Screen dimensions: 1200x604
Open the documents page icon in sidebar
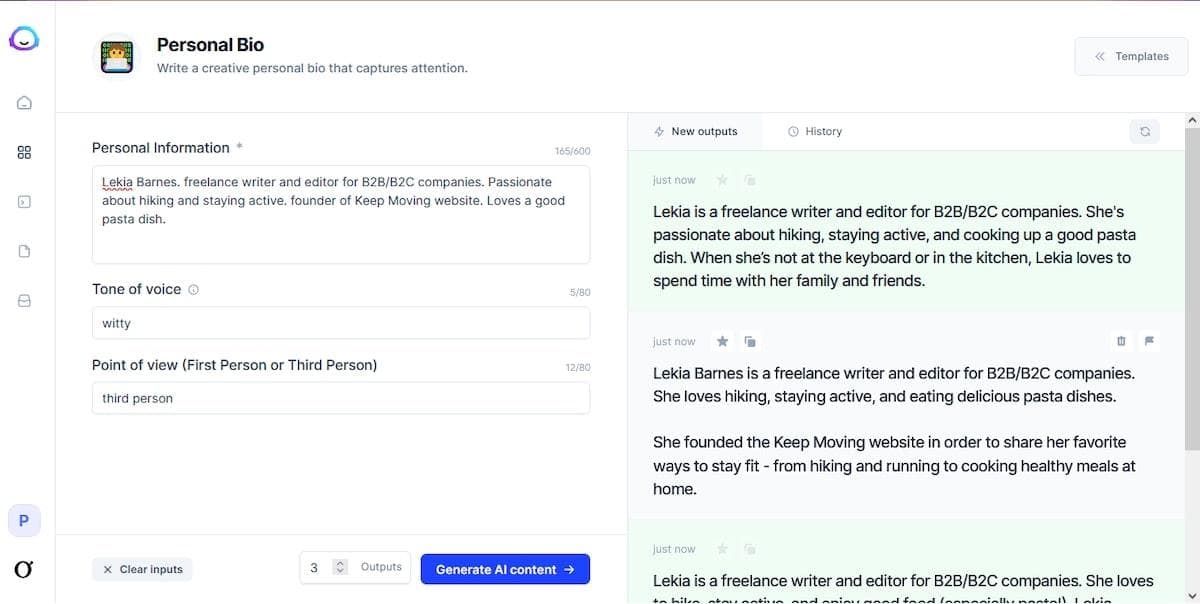(25, 251)
